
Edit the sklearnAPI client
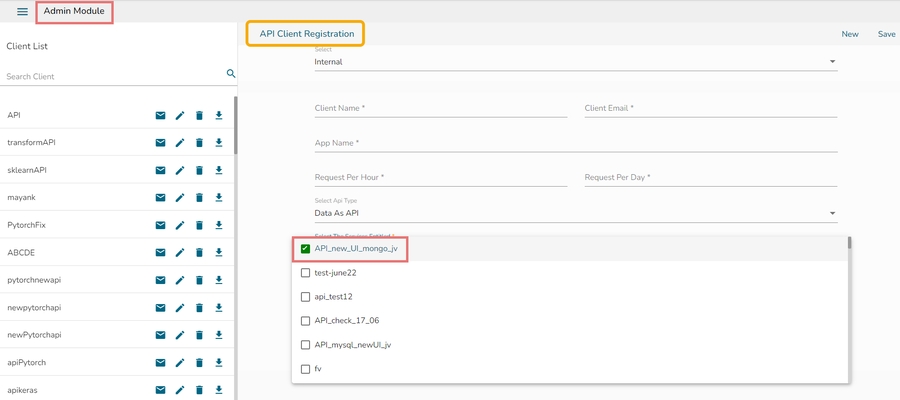[180, 170]
